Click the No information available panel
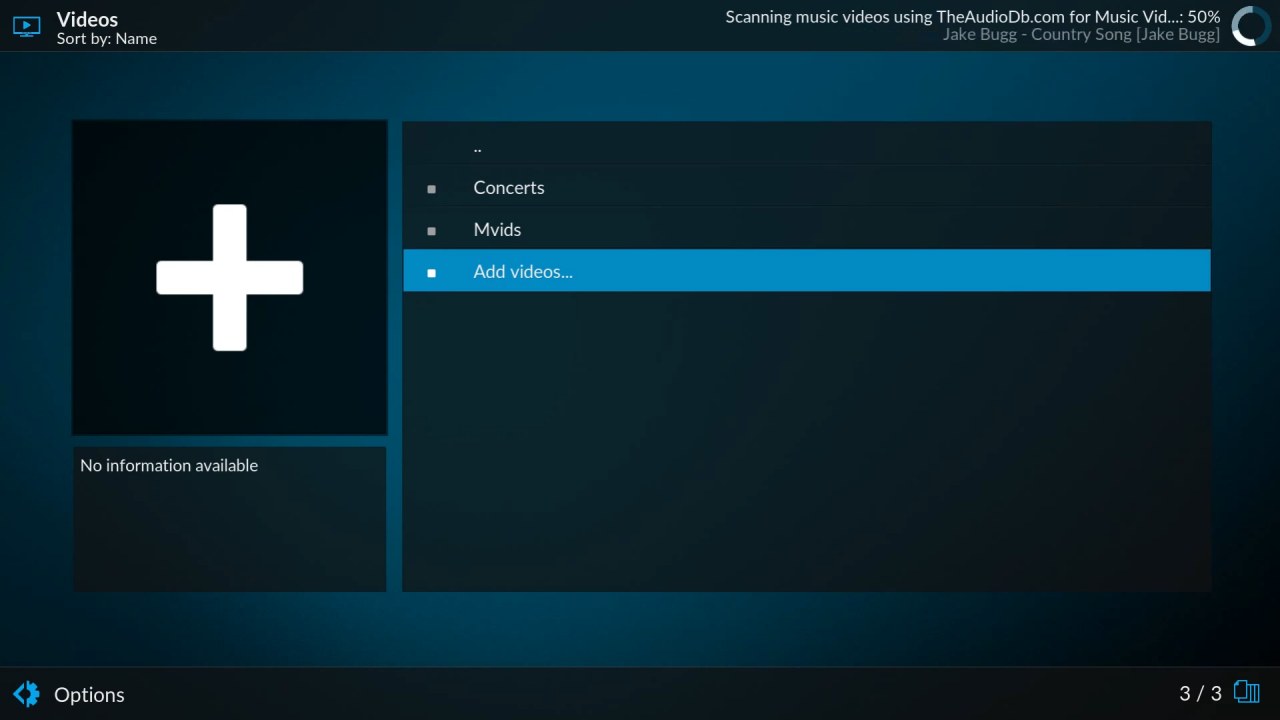1280x720 pixels. click(229, 518)
